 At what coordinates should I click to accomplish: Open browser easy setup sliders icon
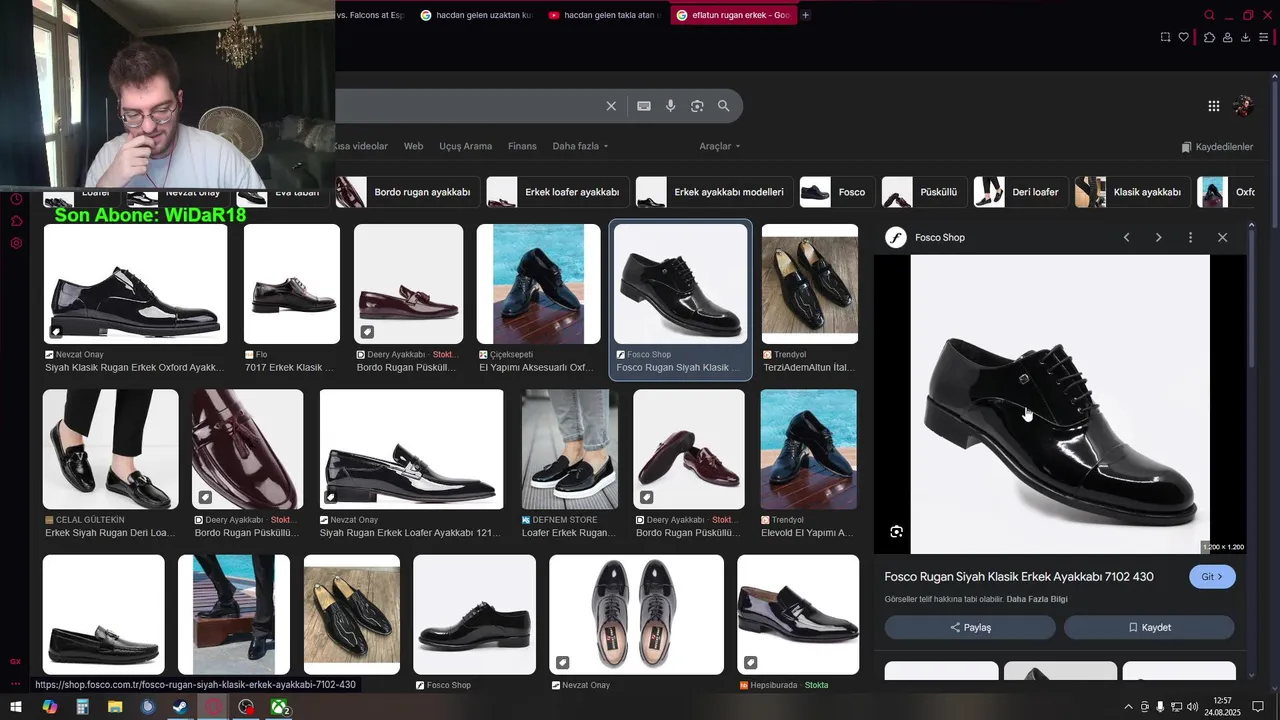pos(1264,37)
